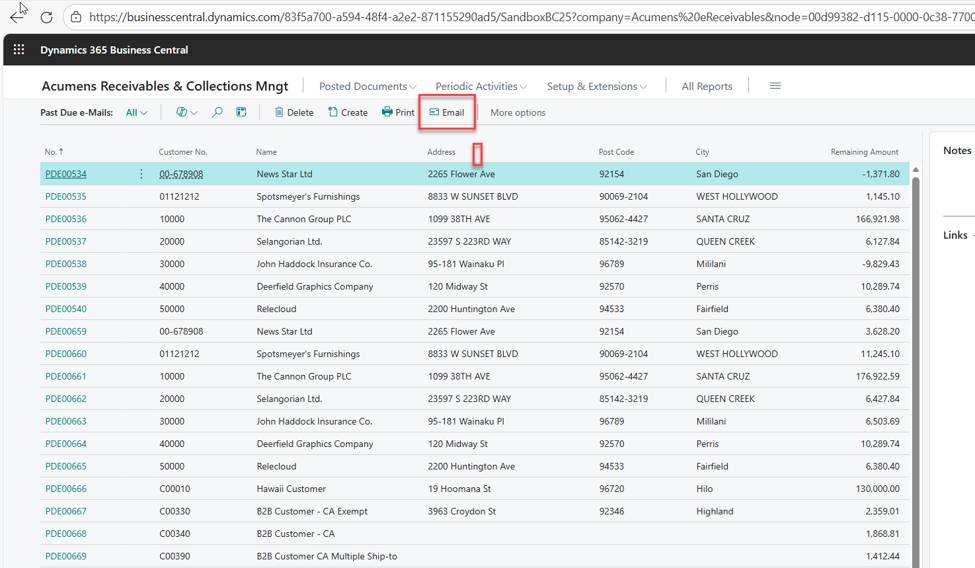Open record PDE00539
Image resolution: width=975 pixels, height=568 pixels.
click(65, 286)
